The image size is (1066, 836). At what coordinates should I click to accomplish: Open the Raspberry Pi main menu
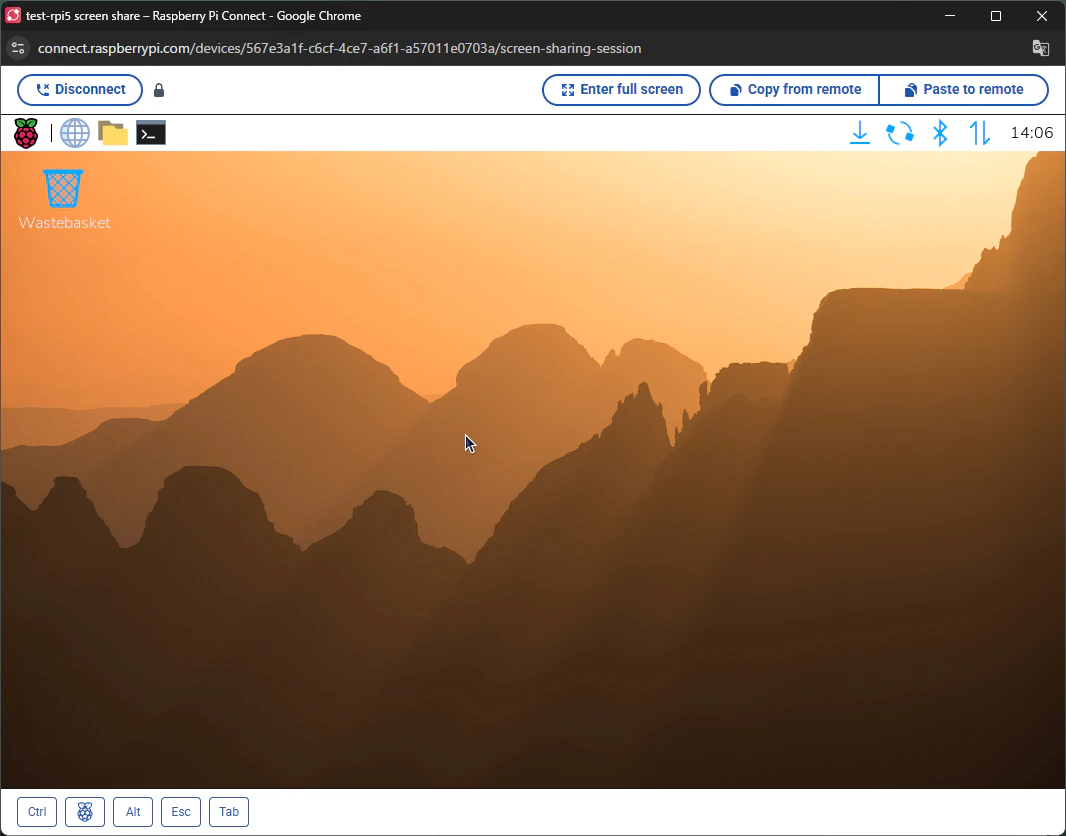26,133
